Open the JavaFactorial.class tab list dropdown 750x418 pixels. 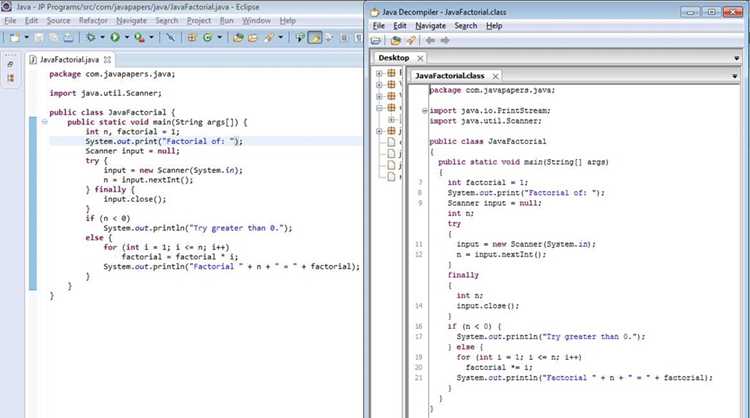click(x=735, y=76)
